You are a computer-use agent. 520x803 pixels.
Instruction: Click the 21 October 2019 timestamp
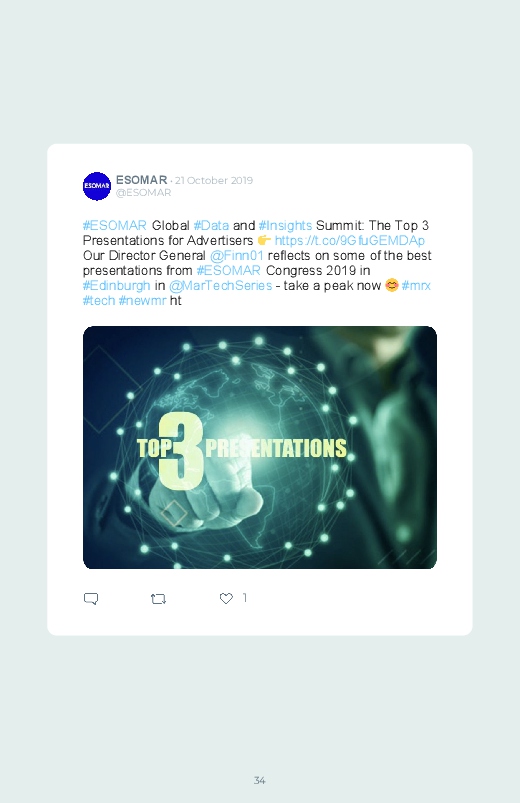coord(214,180)
